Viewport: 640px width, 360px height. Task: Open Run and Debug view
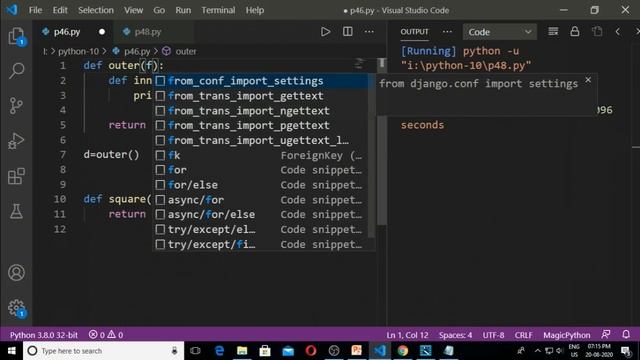click(x=16, y=141)
